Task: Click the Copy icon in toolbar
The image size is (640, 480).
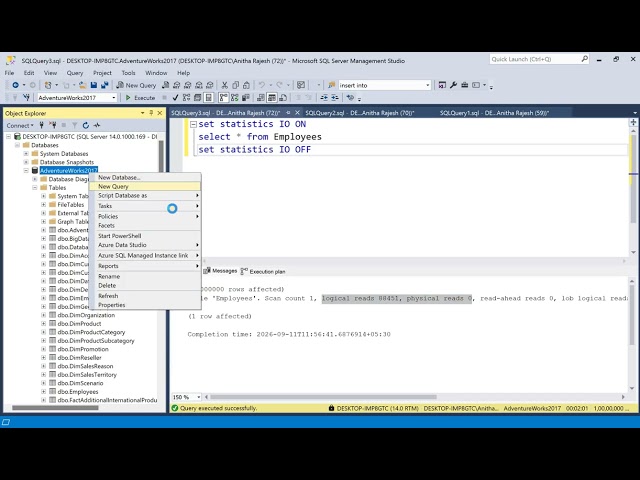Action: click(x=236, y=85)
